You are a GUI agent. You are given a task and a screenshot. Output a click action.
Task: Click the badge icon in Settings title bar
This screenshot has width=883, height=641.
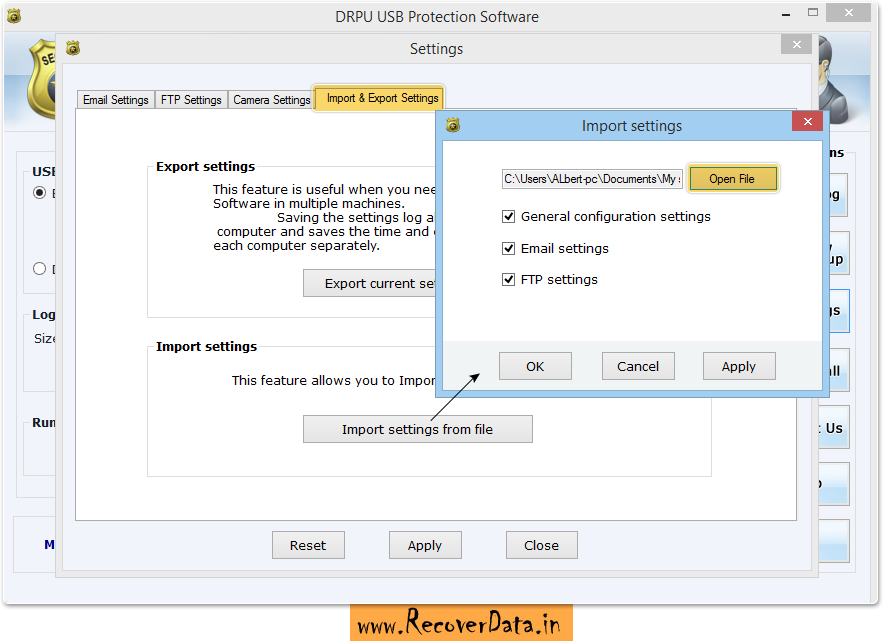coord(73,48)
